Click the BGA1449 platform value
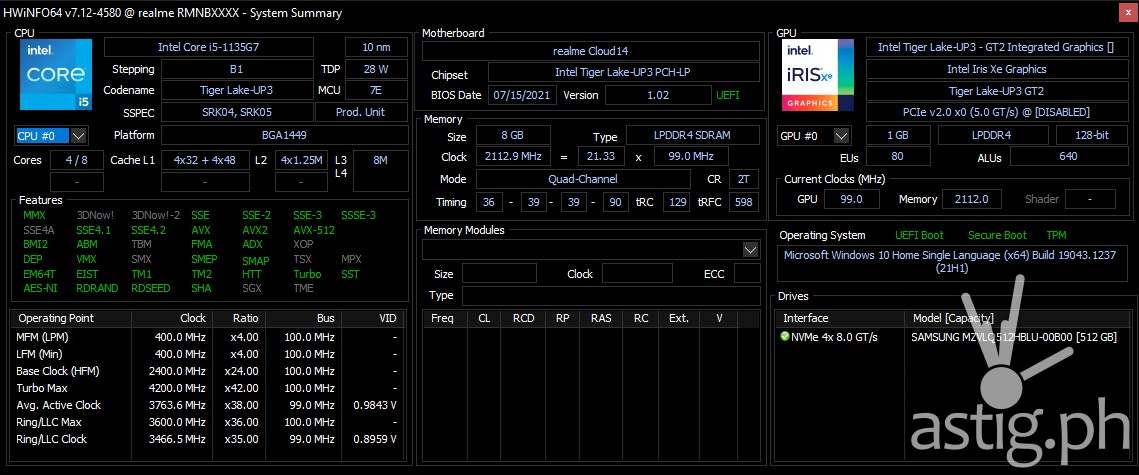Screen dimensions: 1139x475 [284, 135]
